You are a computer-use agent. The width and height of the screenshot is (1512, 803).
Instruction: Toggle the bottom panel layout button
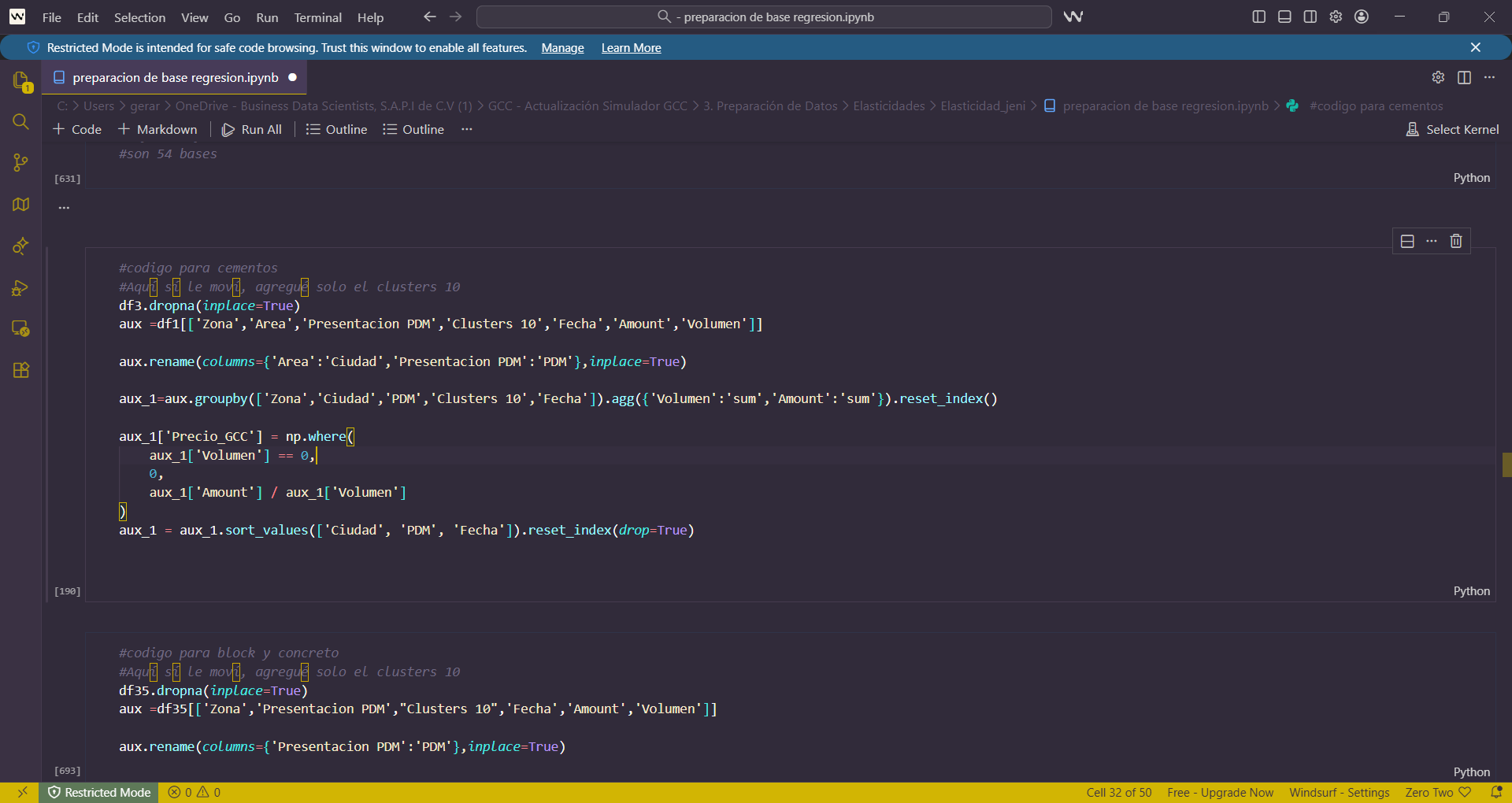tap(1284, 17)
